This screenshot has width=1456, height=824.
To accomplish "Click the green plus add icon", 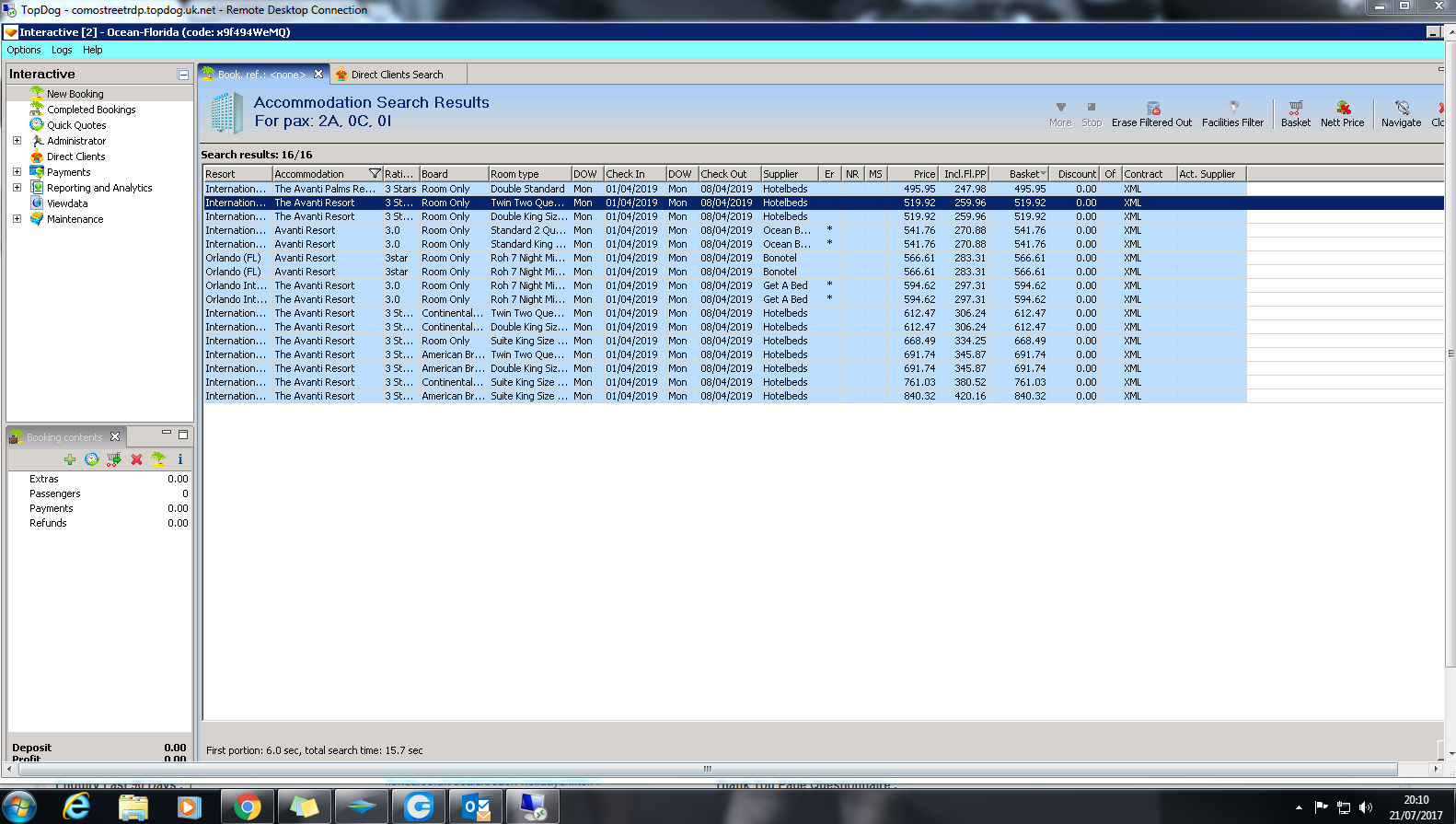I will click(x=70, y=459).
